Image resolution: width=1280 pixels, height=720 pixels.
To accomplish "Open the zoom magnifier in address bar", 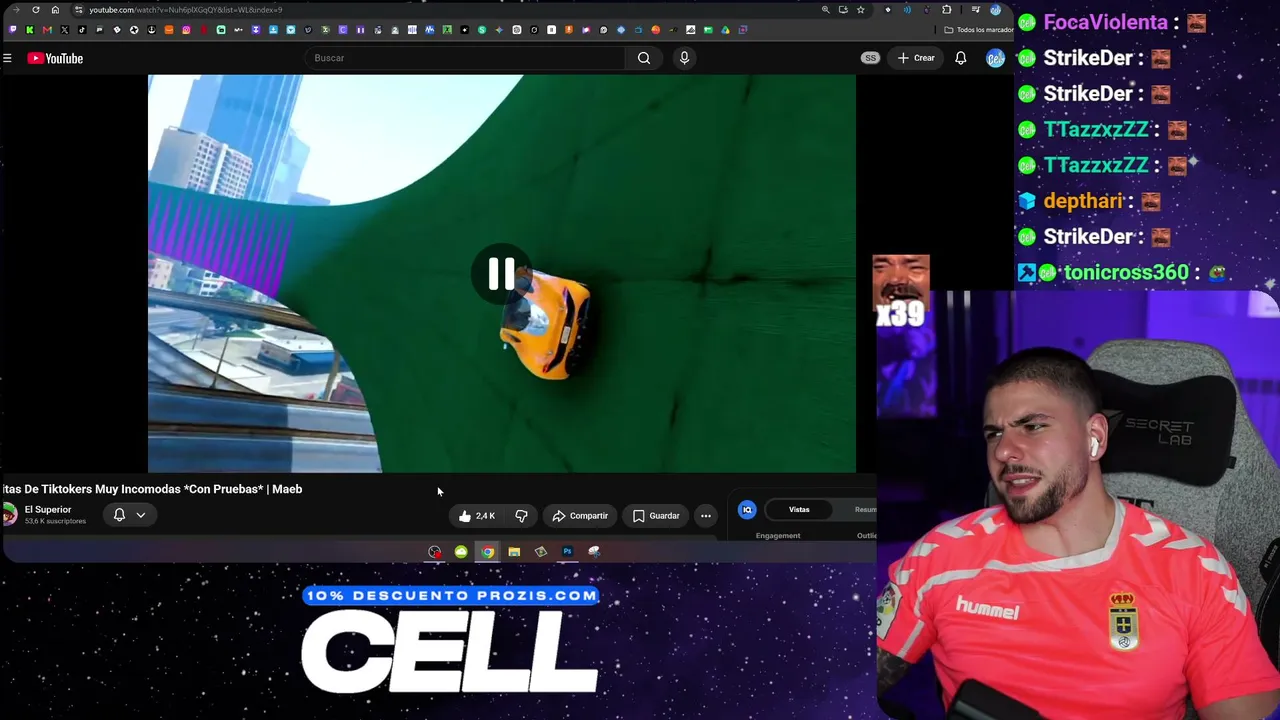I will pyautogui.click(x=825, y=10).
